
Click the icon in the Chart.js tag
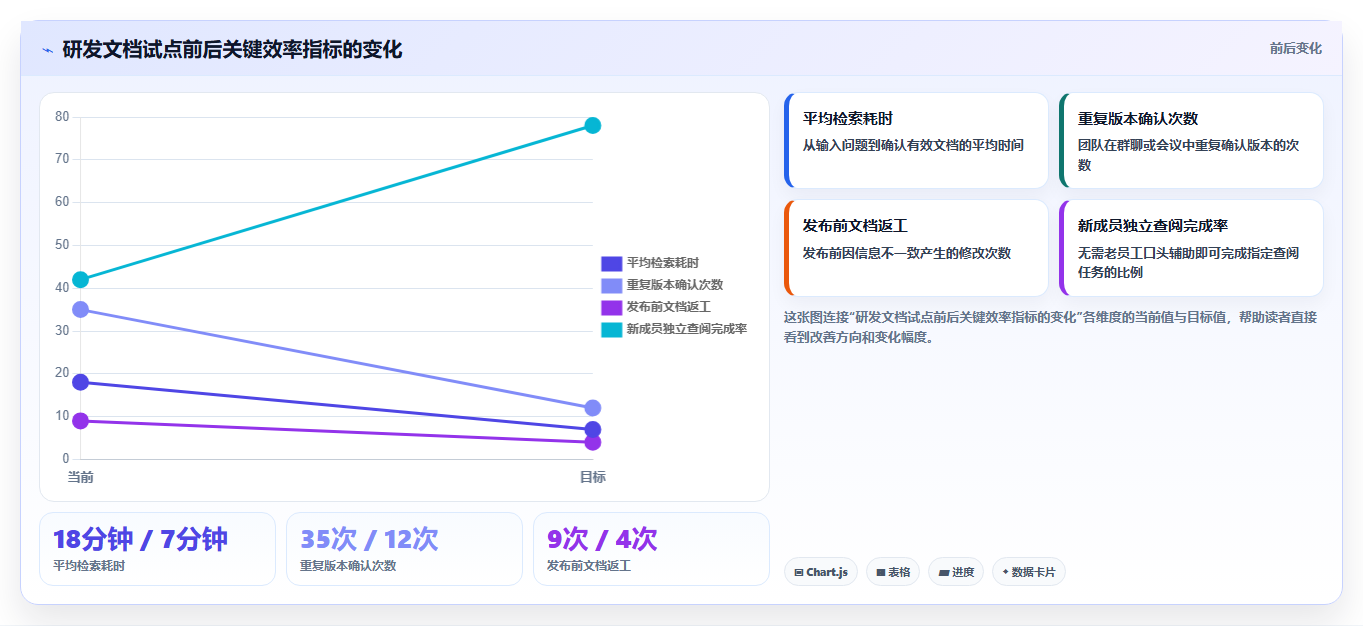click(799, 573)
